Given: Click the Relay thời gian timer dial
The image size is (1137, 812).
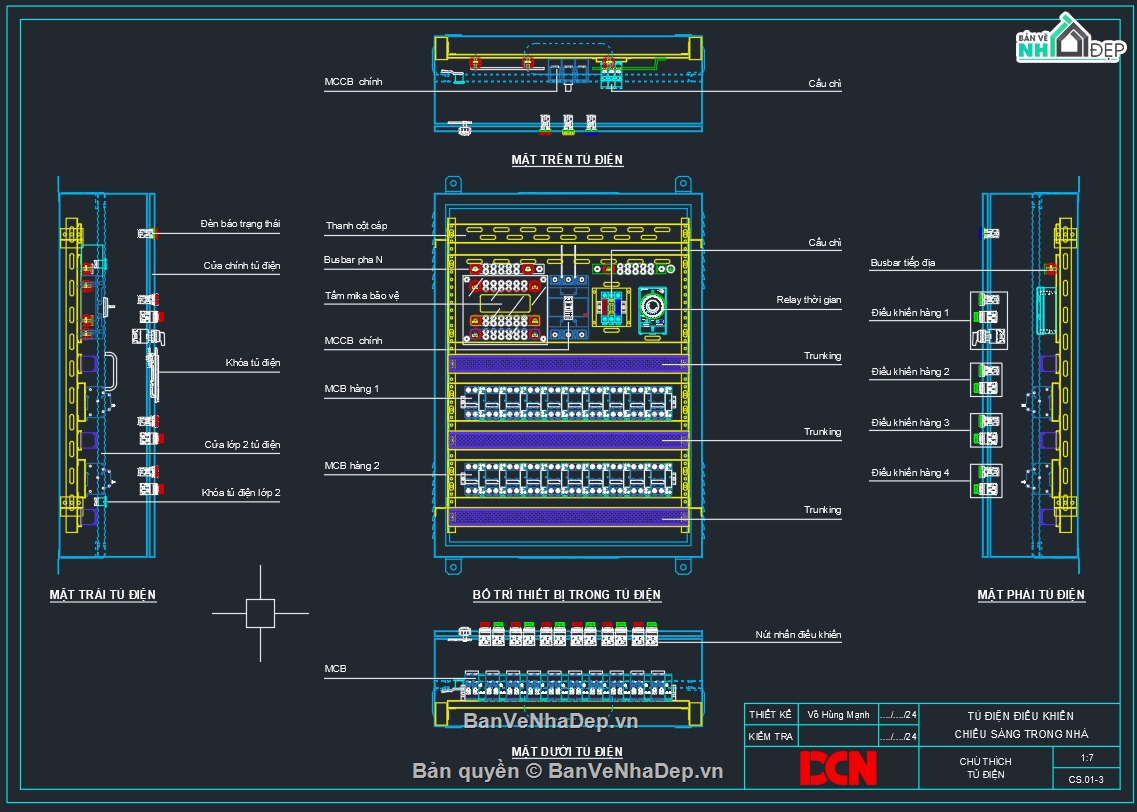Looking at the screenshot, I should 655,305.
